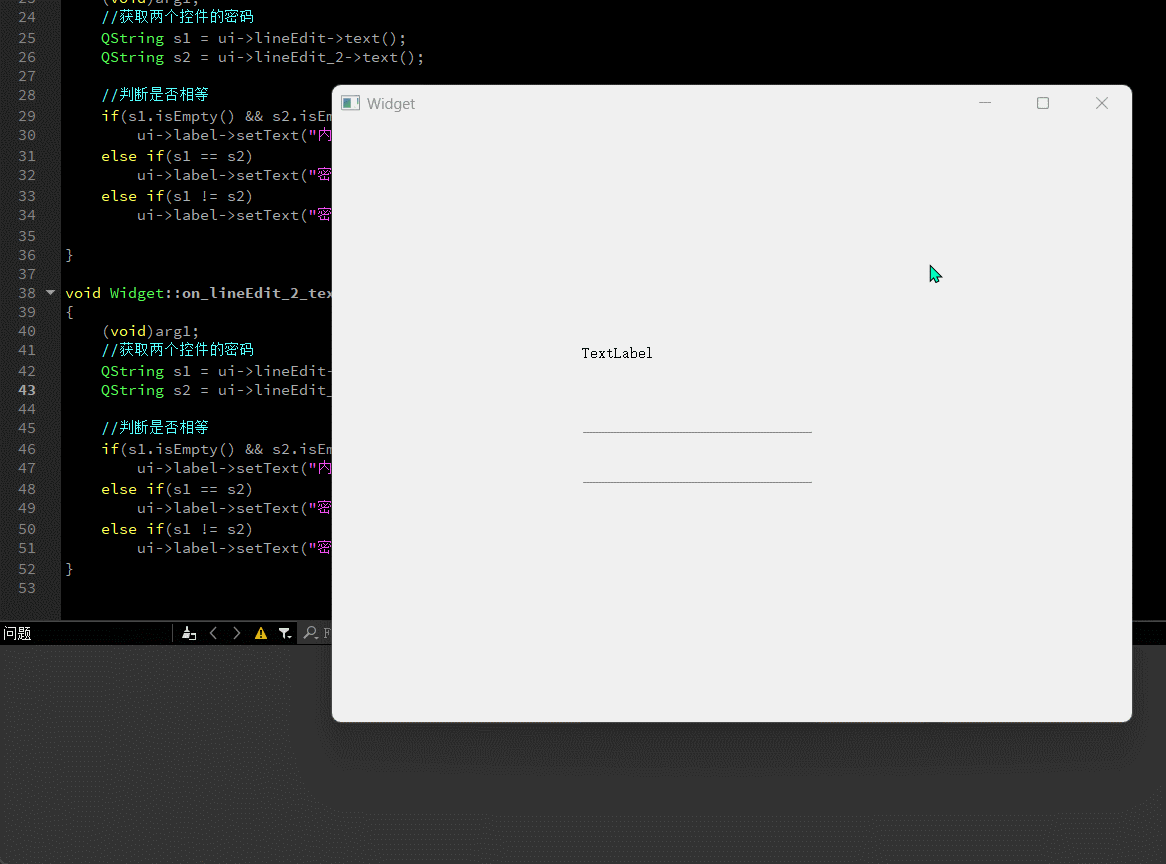Click void Widget::on_lineEdit_2 function header

coord(198,293)
